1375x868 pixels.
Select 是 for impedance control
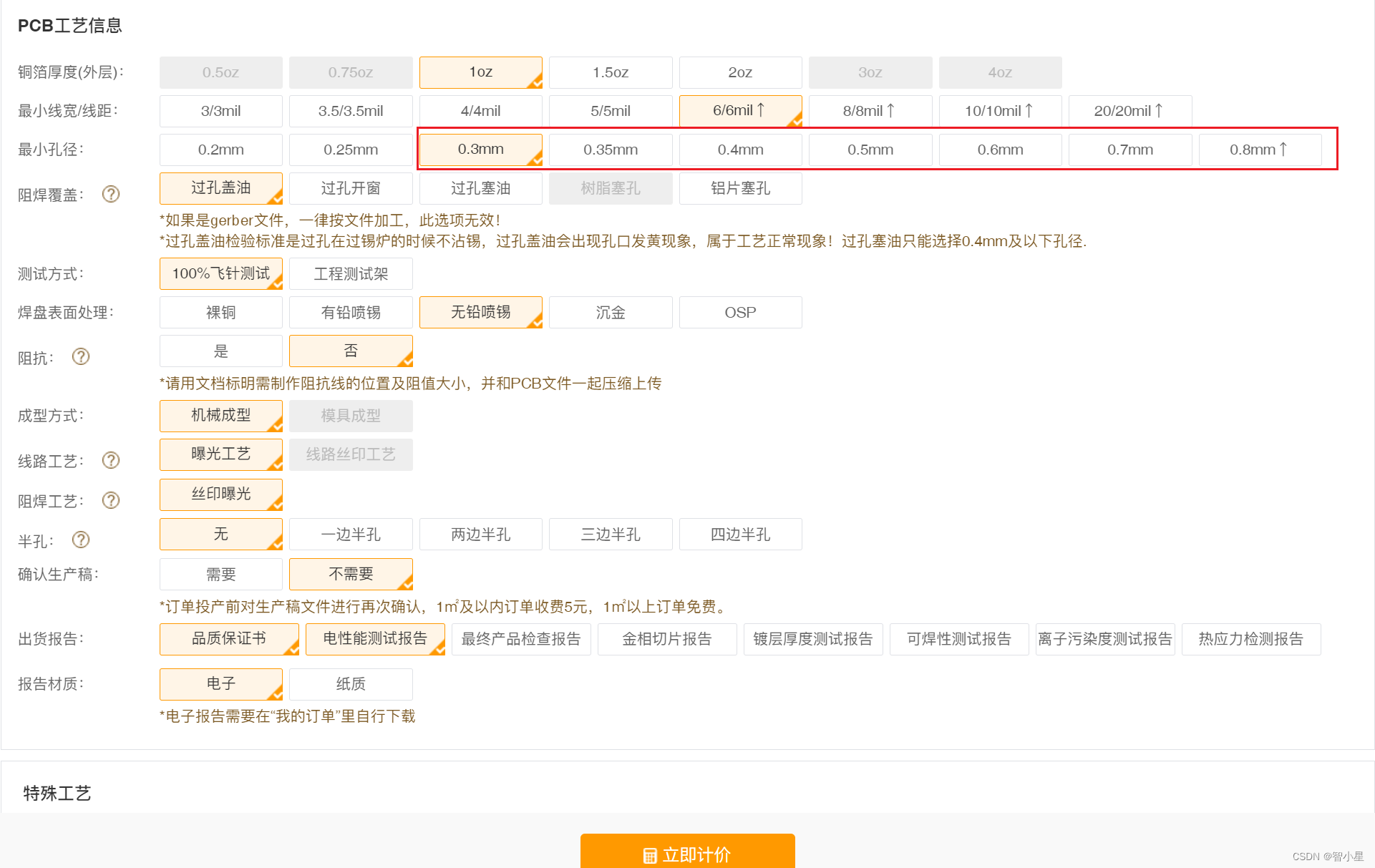(220, 351)
